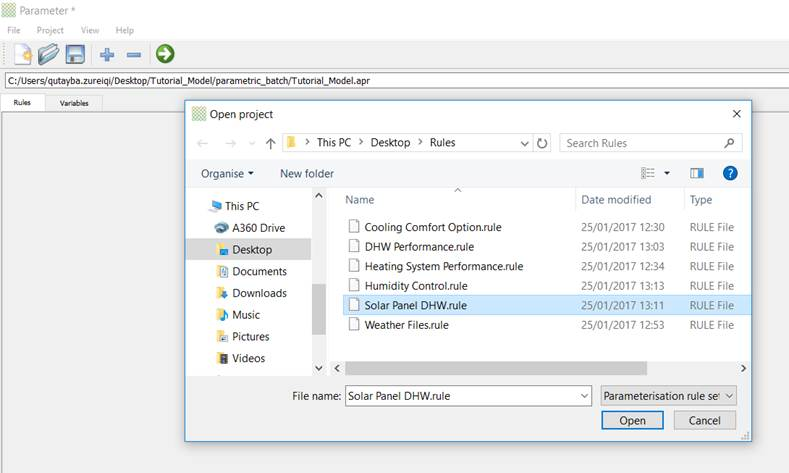Viewport: 789px width, 473px height.
Task: Click the blue plus add icon
Action: click(x=107, y=54)
